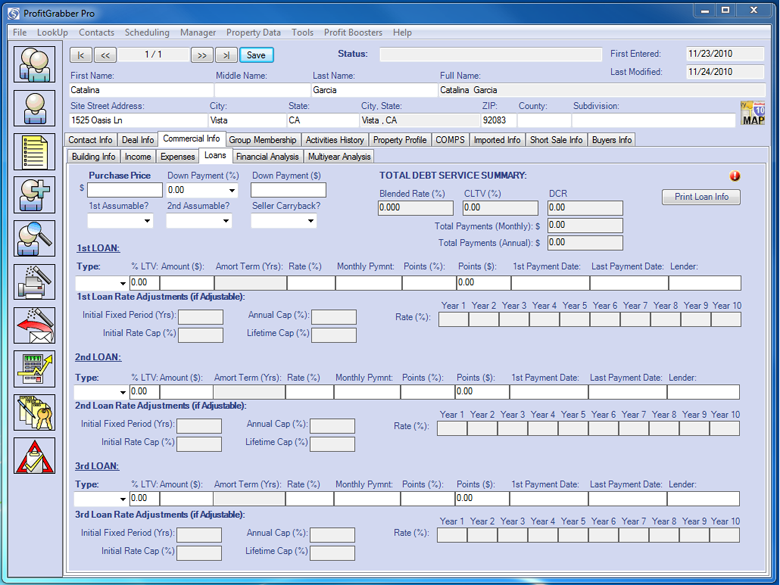The height and width of the screenshot is (585, 780).
Task: Click the First Name field with Catalina
Action: 141,90
